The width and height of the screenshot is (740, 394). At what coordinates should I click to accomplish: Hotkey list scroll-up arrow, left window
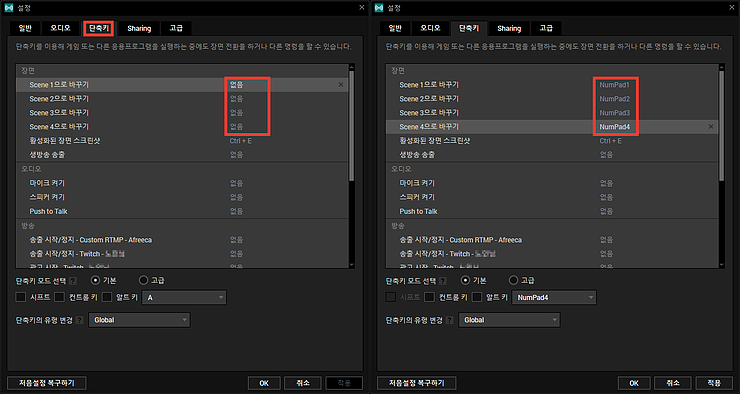click(351, 68)
